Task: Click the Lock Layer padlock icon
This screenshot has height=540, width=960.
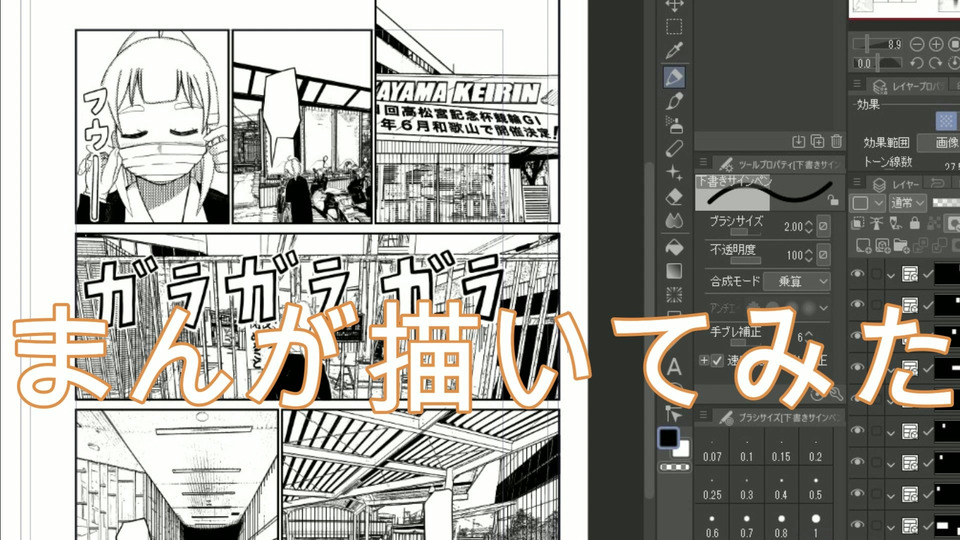Action: coord(915,223)
